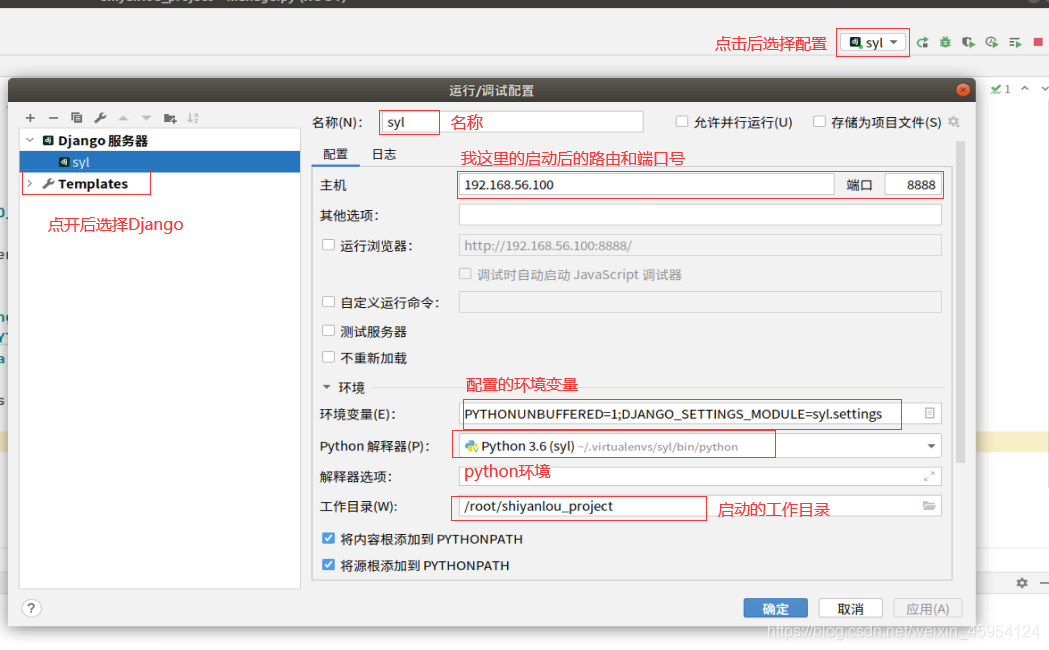1049x650 pixels.
Task: Click the minus icon to remove configuration
Action: [x=54, y=118]
